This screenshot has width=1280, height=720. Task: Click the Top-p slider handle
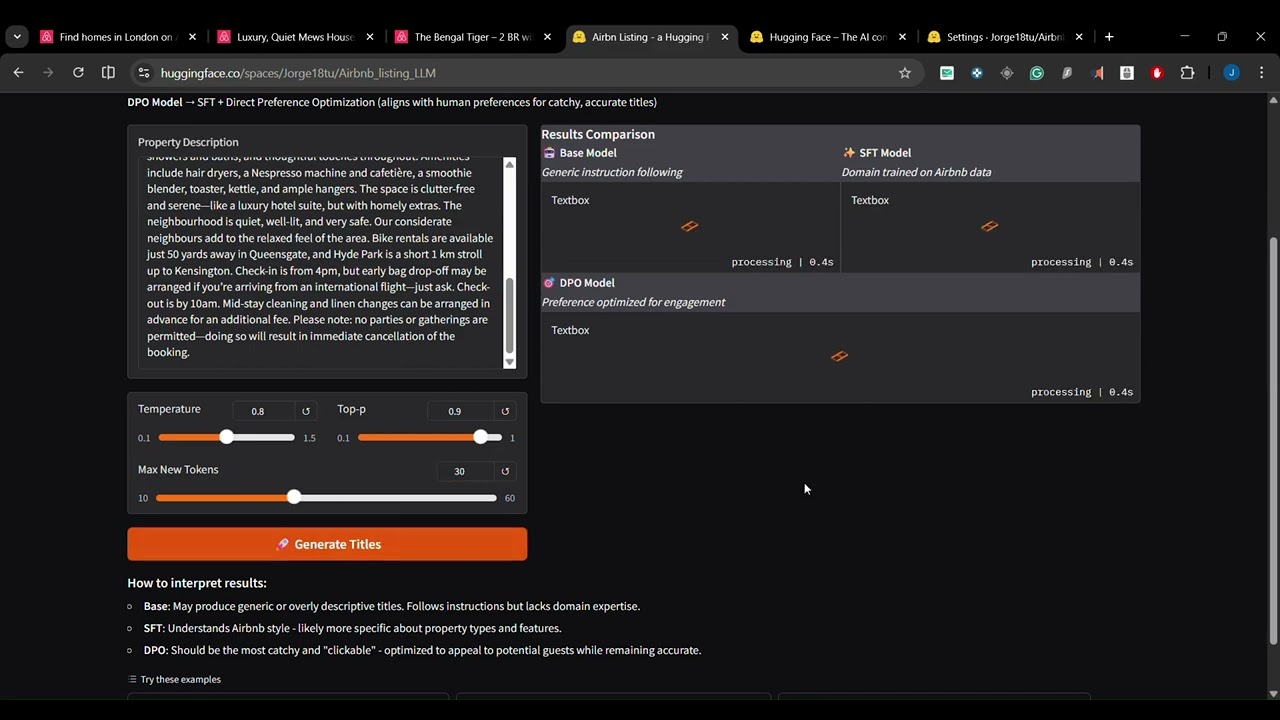[481, 437]
